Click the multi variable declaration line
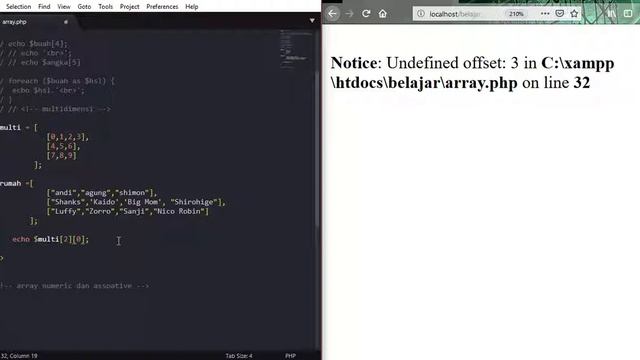 19,128
